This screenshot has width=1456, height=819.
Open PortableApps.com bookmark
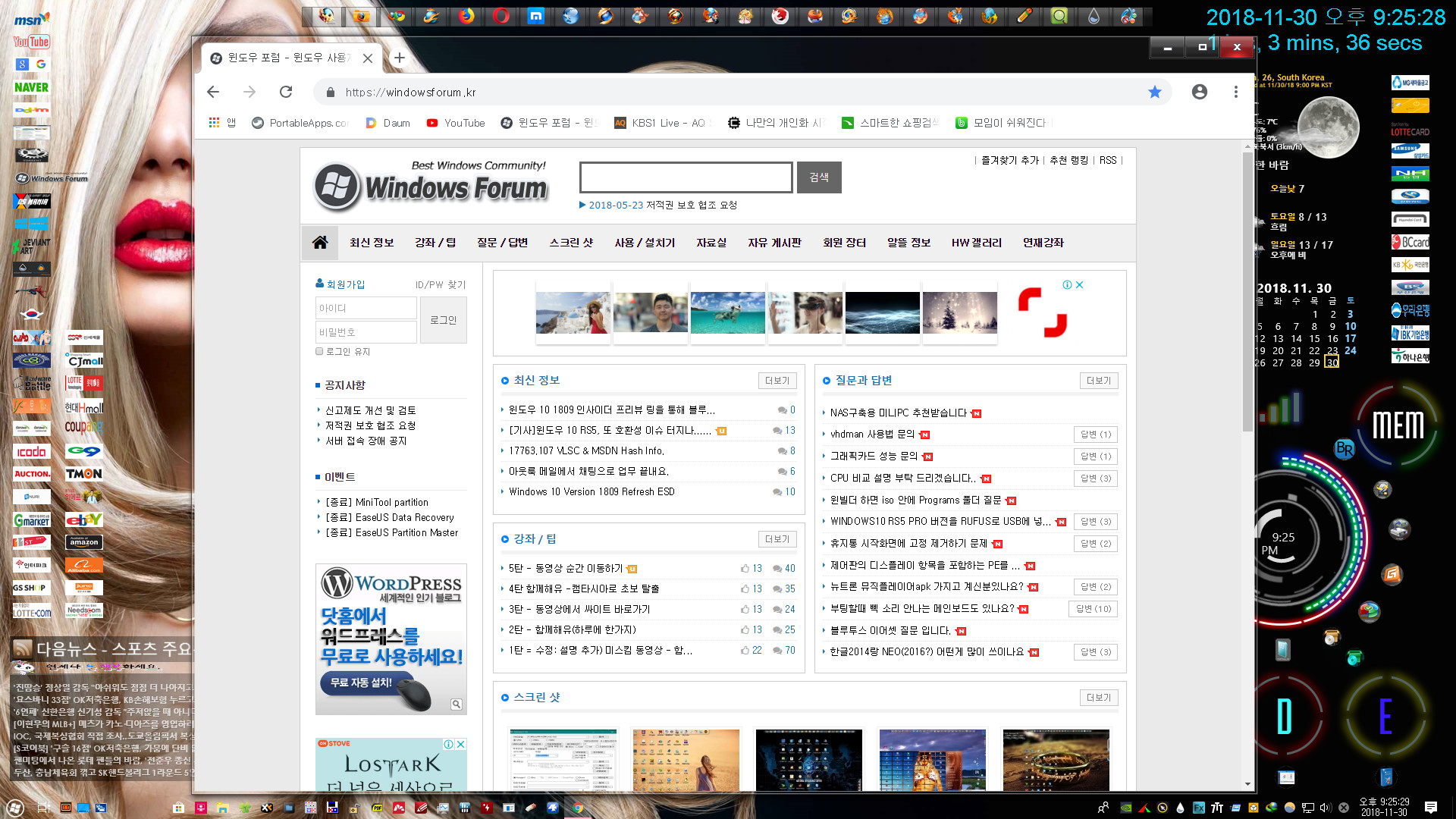point(300,123)
